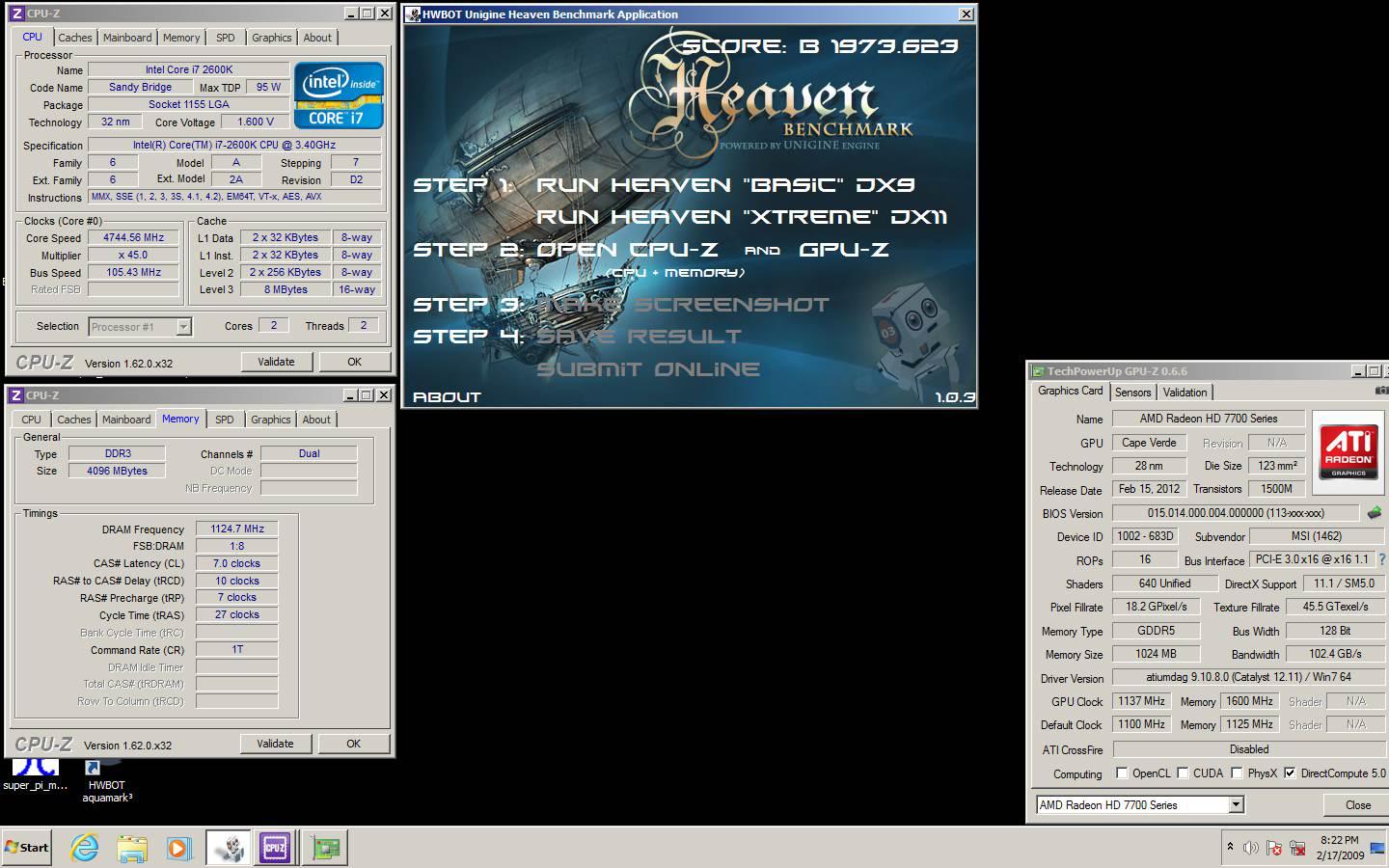Open HWBOT aquamark3 desktop shortcut
The width and height of the screenshot is (1389, 868).
point(107,782)
